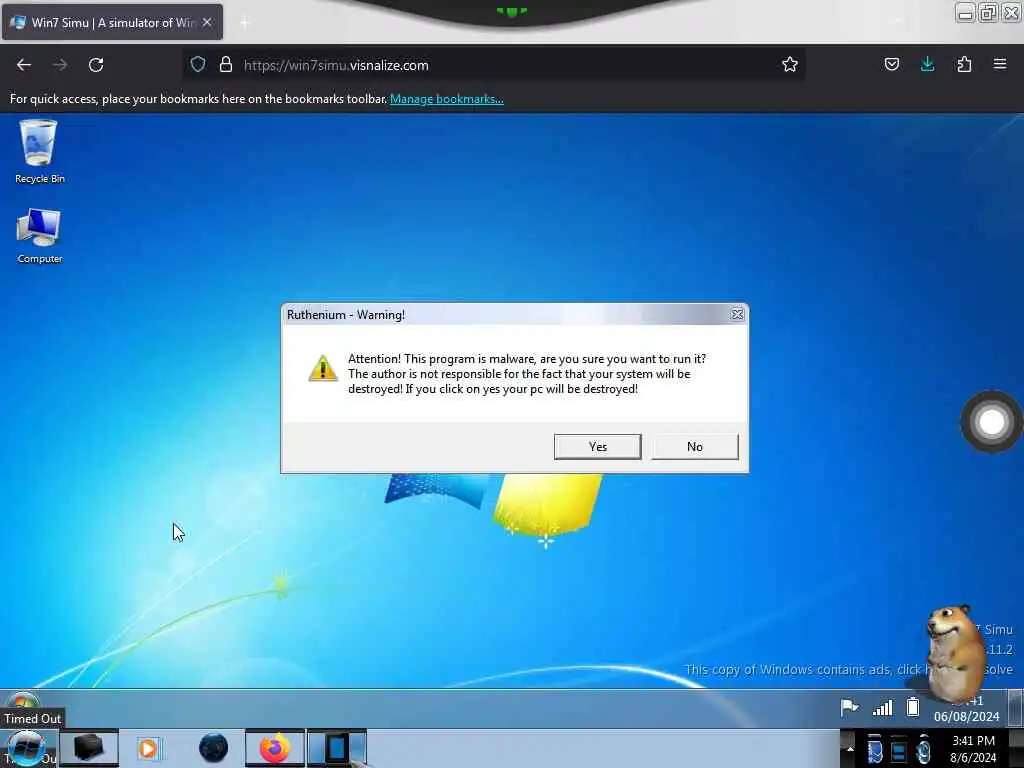Select the Win7 Simu browser tab

tap(112, 22)
